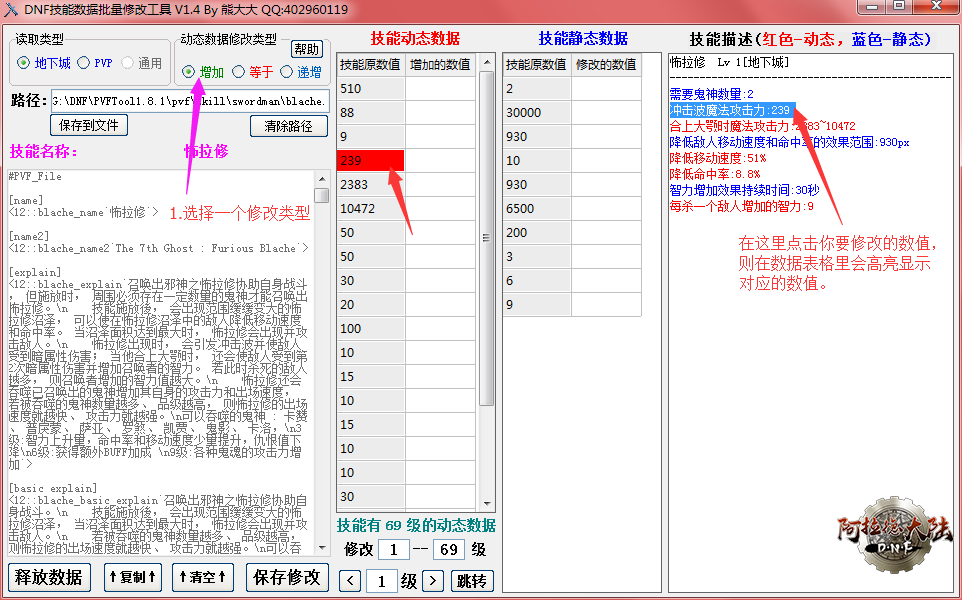Go to previous level with left arrow

(x=349, y=581)
